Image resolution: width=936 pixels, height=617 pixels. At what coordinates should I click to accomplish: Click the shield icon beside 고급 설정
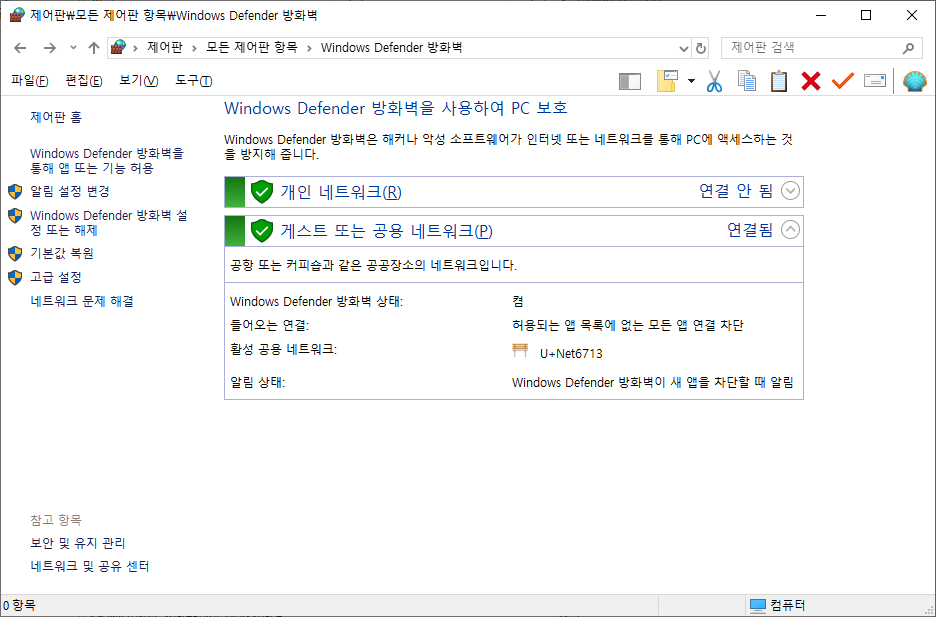(x=15, y=277)
